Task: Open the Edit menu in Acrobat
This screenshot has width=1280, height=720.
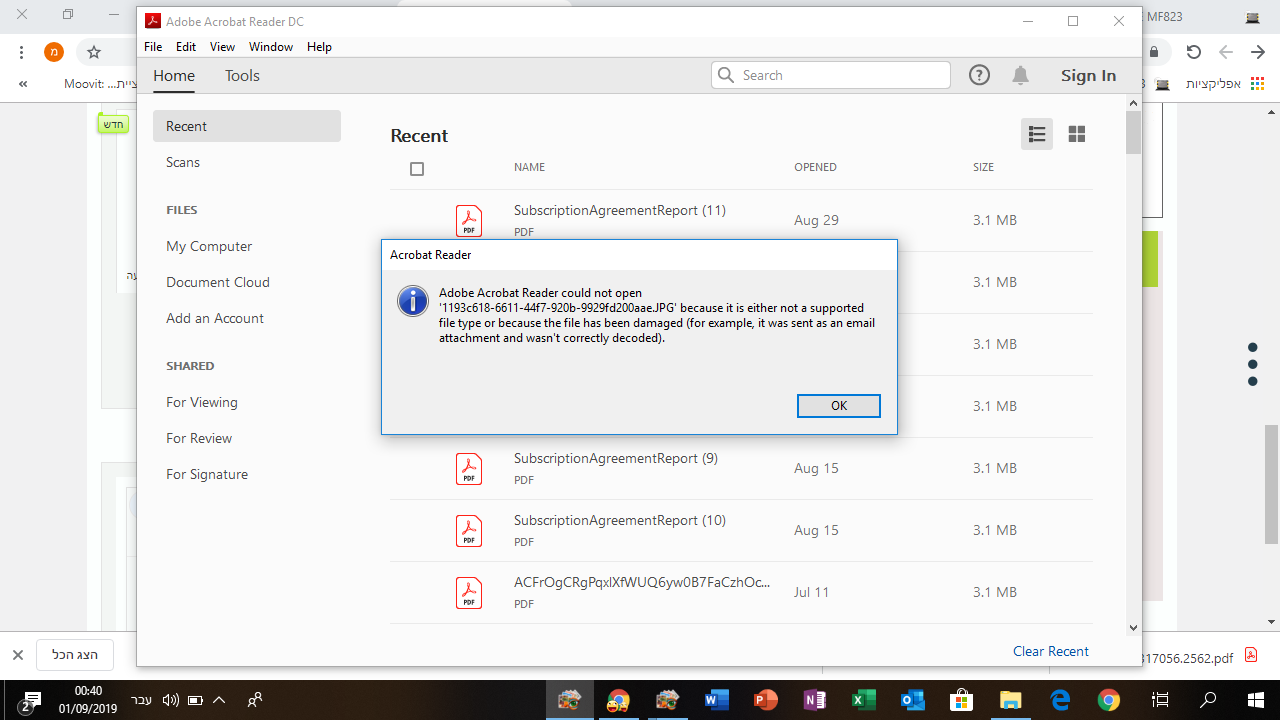Action: point(186,47)
